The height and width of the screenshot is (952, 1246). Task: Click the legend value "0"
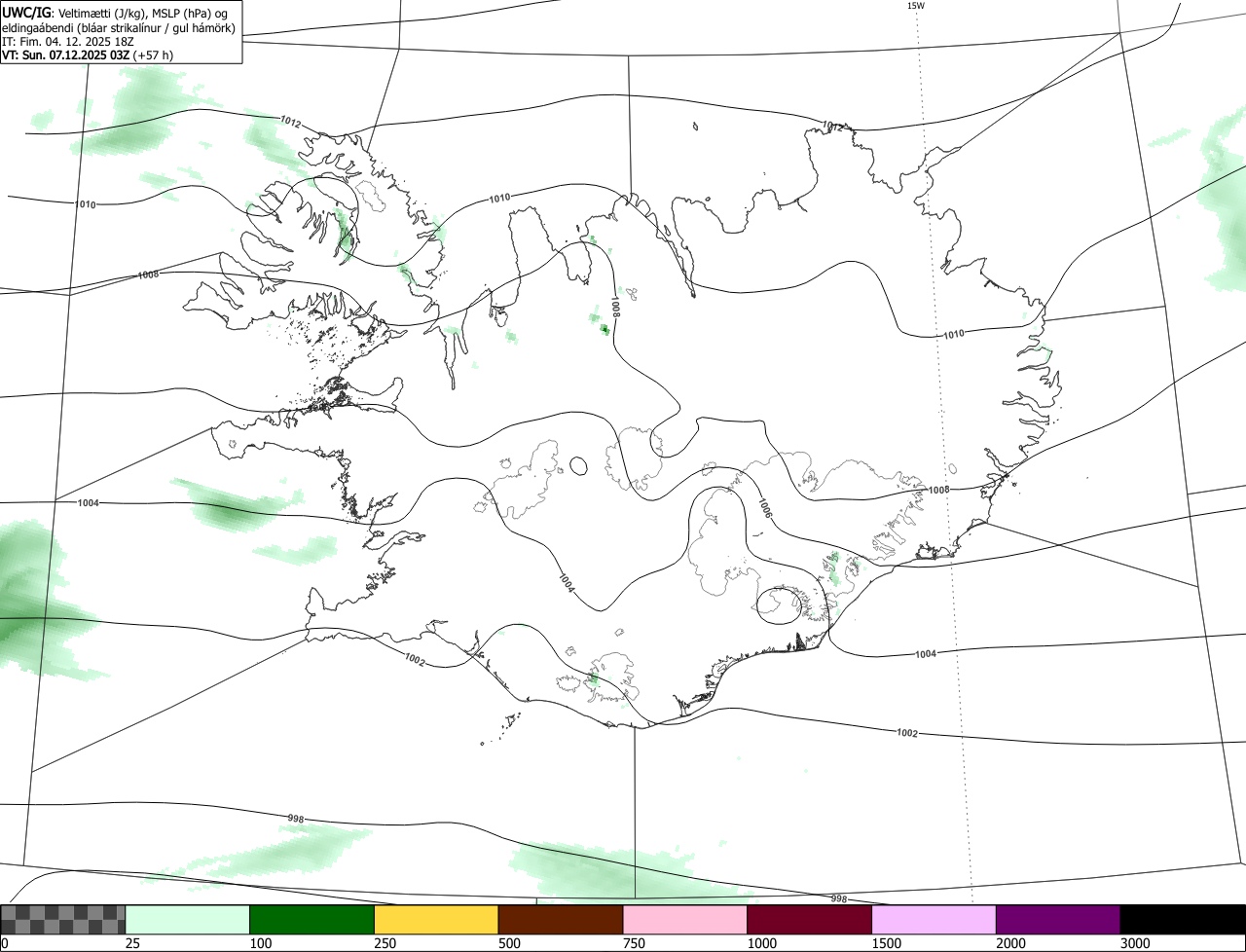point(5,943)
